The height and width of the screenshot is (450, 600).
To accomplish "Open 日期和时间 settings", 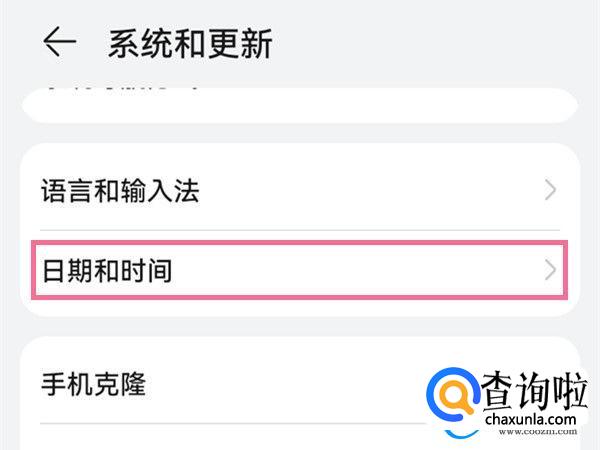I will click(x=107, y=270).
